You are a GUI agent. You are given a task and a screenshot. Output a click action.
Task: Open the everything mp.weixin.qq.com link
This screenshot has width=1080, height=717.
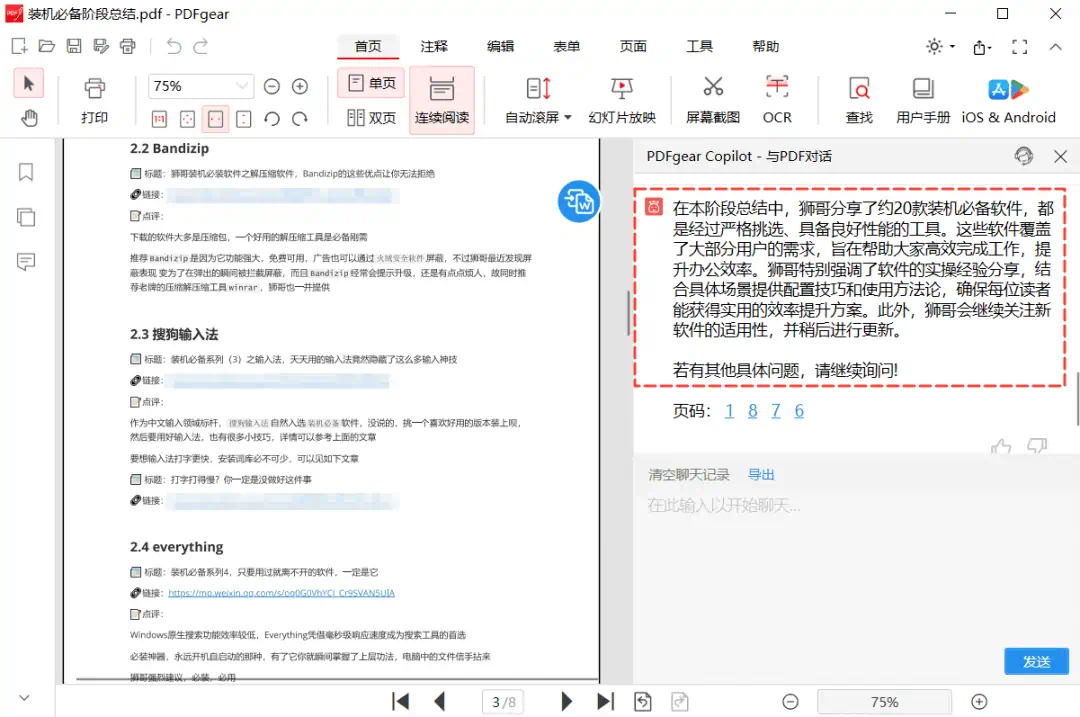282,593
